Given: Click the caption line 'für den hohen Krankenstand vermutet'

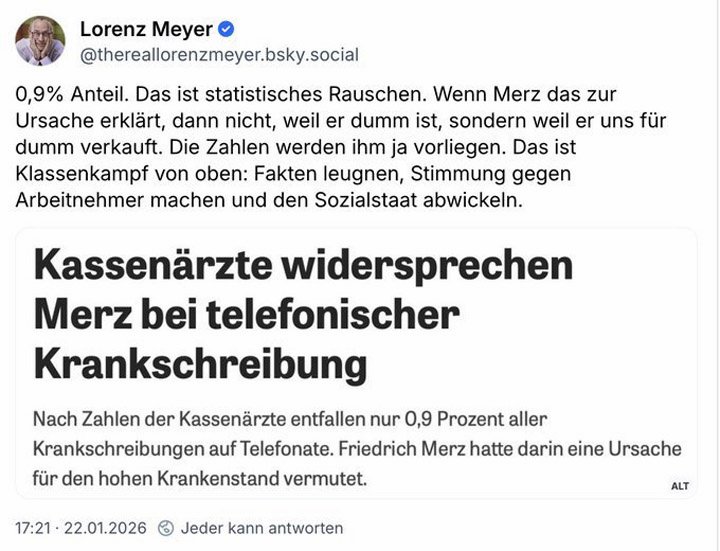Looking at the screenshot, I should point(200,480).
